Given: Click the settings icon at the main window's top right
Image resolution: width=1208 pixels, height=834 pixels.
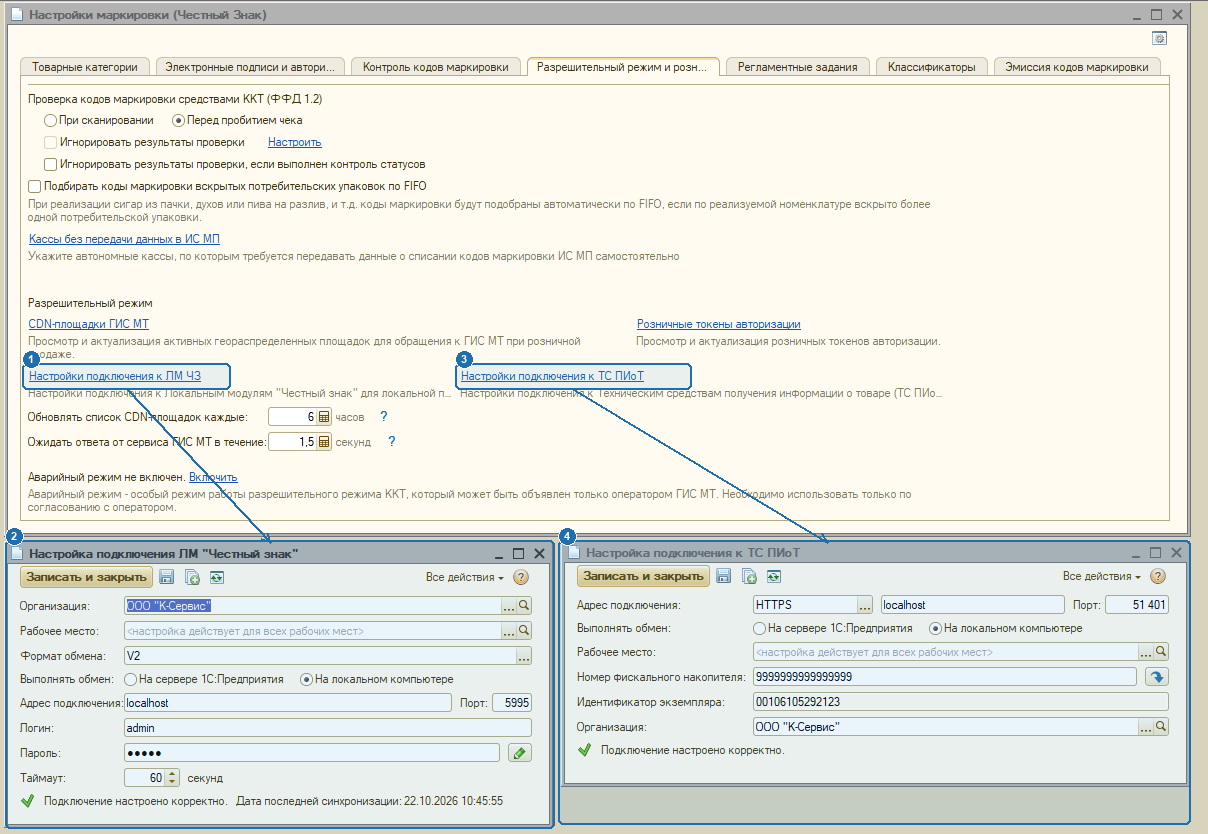Looking at the screenshot, I should pyautogui.click(x=1160, y=38).
